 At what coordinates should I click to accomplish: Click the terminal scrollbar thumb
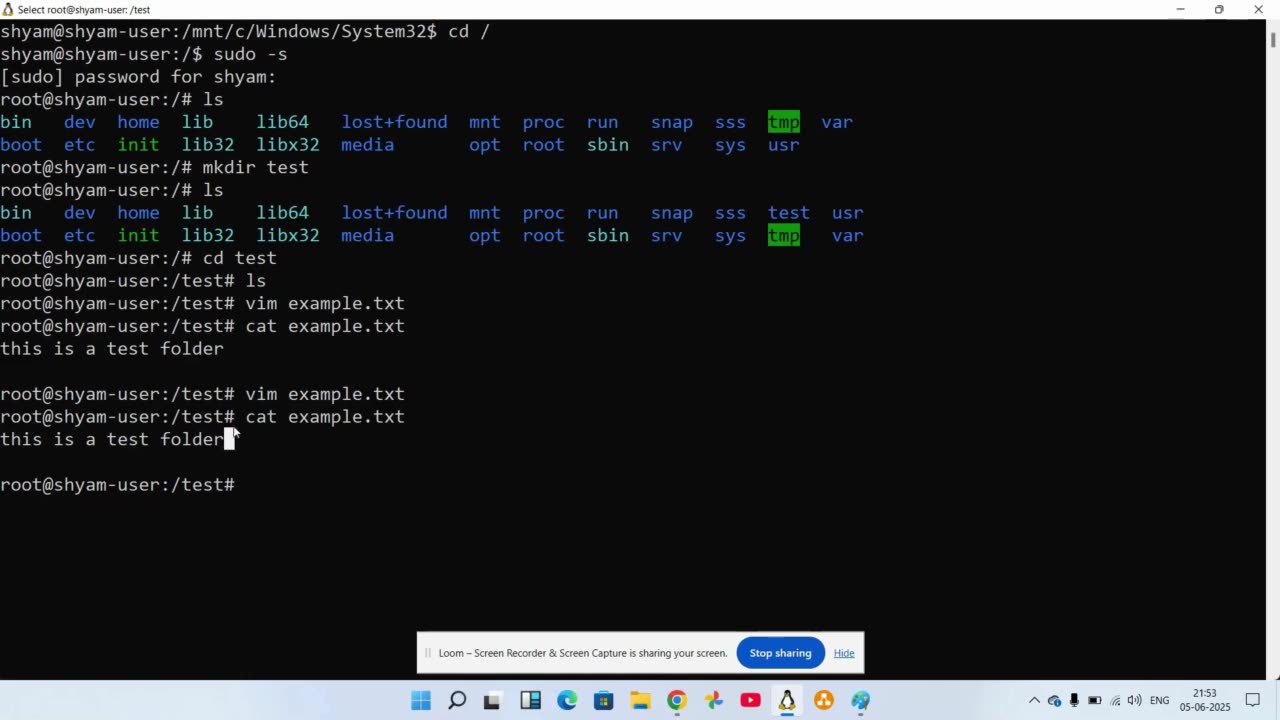coord(1273,39)
